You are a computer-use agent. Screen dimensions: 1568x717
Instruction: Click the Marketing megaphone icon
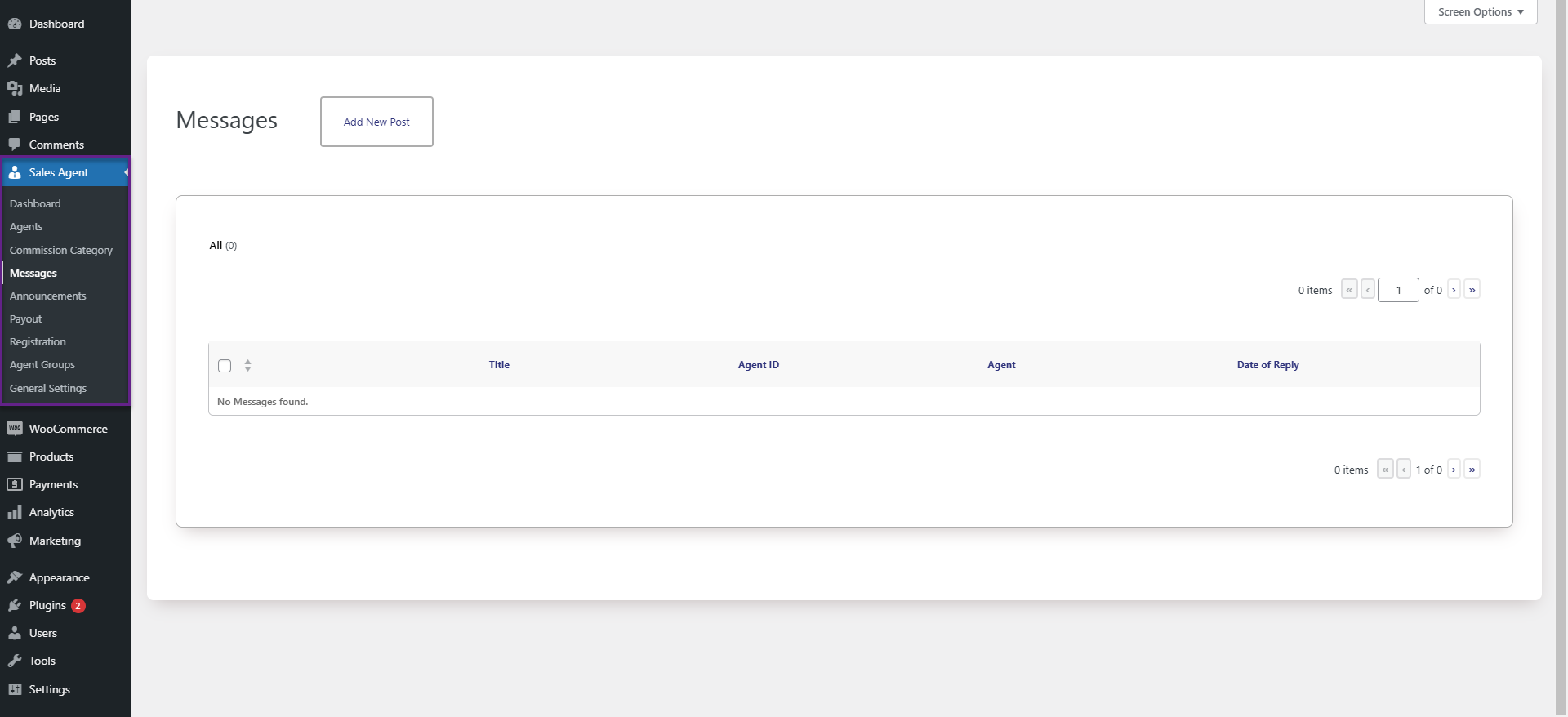[x=15, y=541]
